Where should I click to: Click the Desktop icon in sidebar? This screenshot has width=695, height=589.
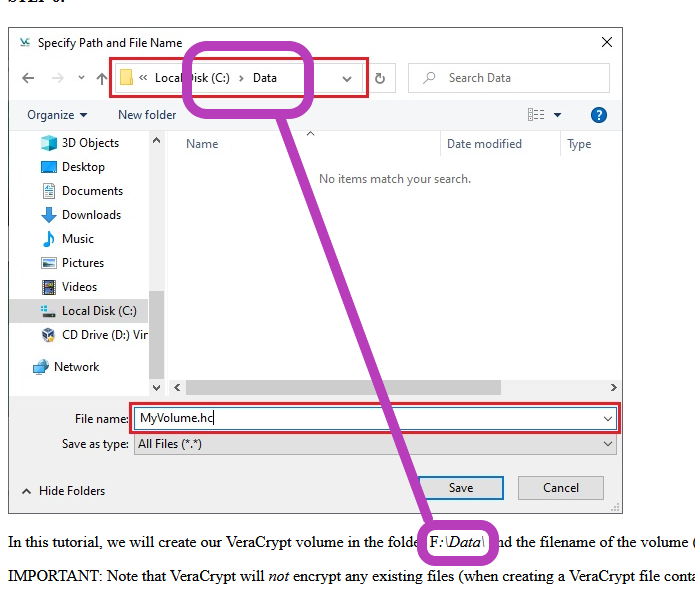click(x=49, y=167)
